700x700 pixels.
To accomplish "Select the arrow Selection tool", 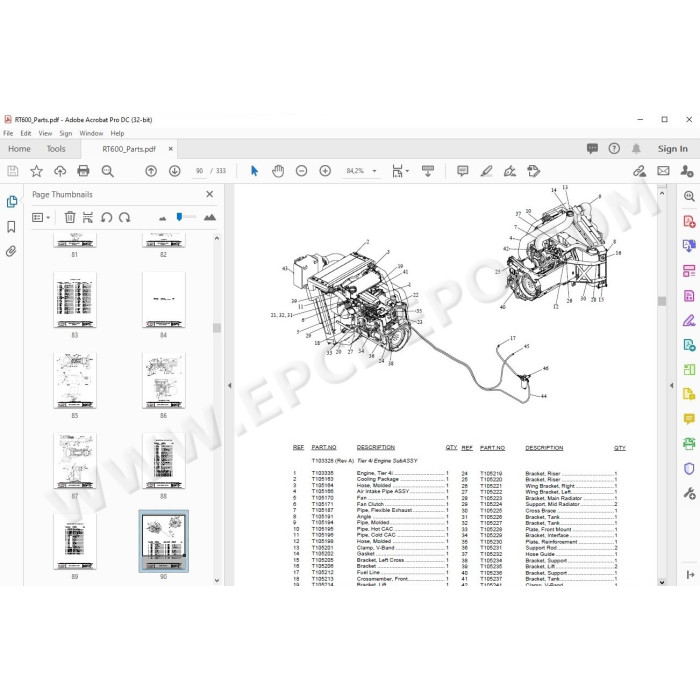I will coord(254,171).
